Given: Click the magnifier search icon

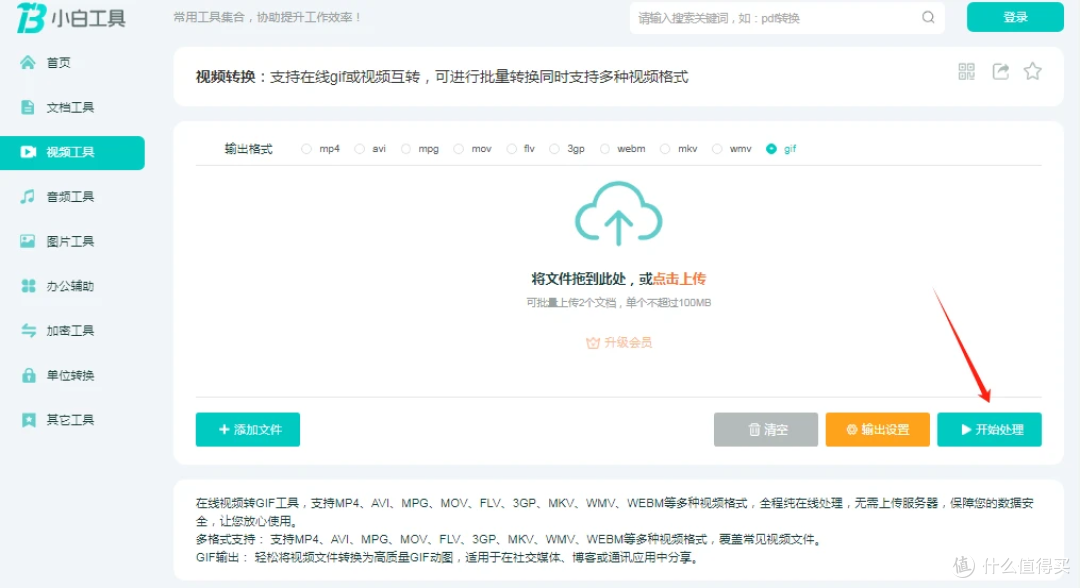Looking at the screenshot, I should pyautogui.click(x=928, y=17).
